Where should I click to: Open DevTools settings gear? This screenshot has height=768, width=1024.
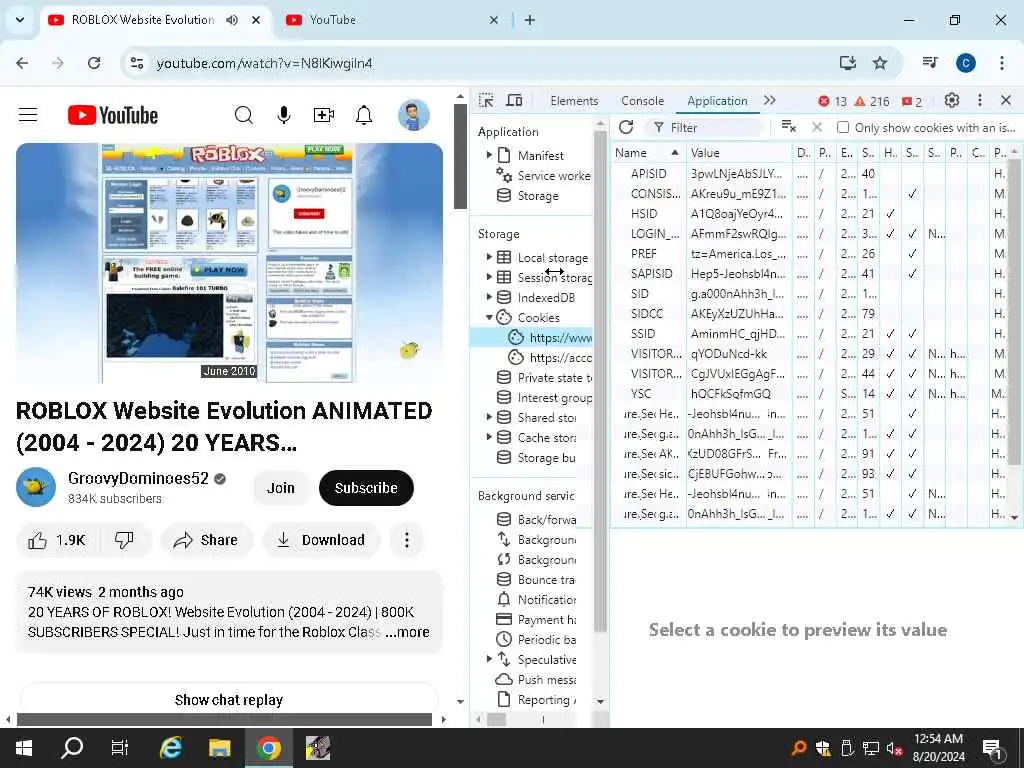tap(952, 101)
